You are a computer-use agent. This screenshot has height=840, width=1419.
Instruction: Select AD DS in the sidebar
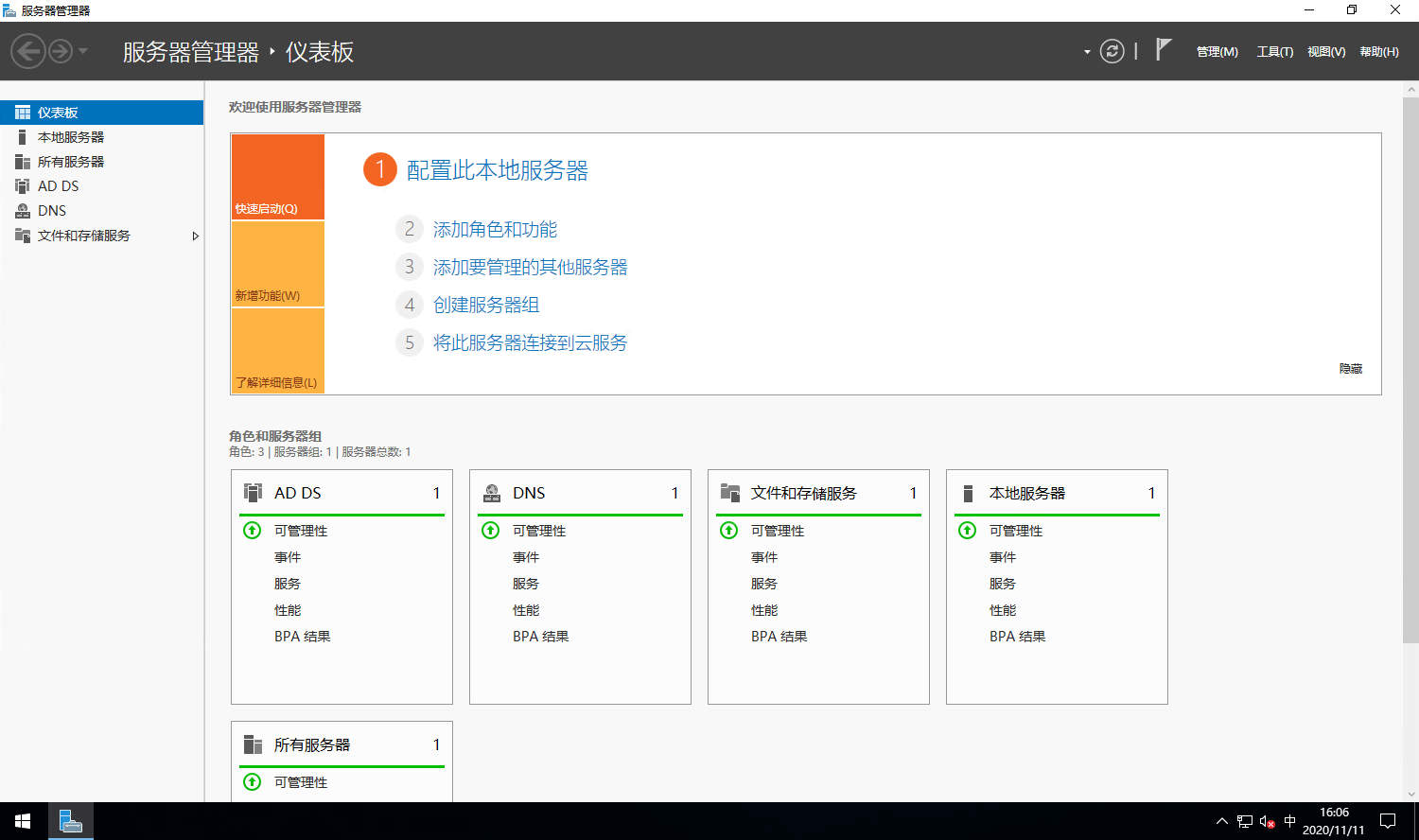[x=101, y=186]
